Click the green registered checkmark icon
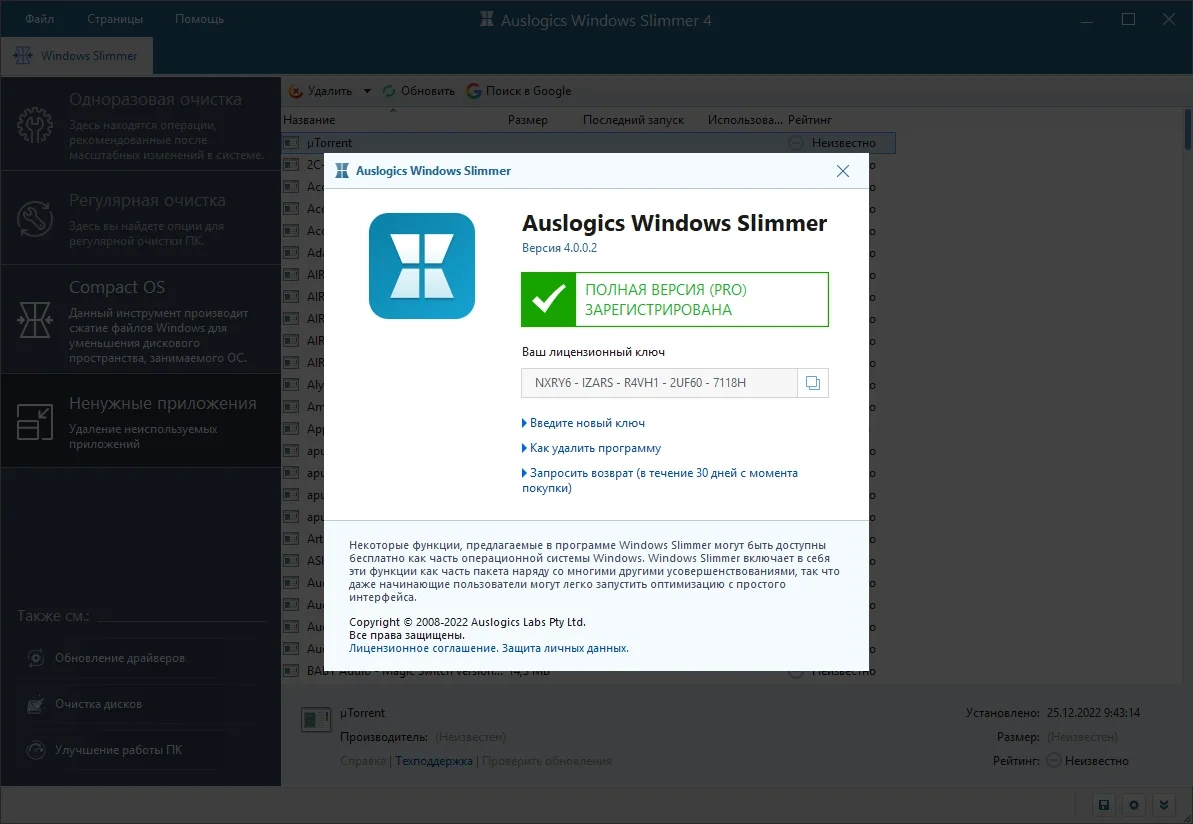The width and height of the screenshot is (1193, 824). pyautogui.click(x=549, y=300)
